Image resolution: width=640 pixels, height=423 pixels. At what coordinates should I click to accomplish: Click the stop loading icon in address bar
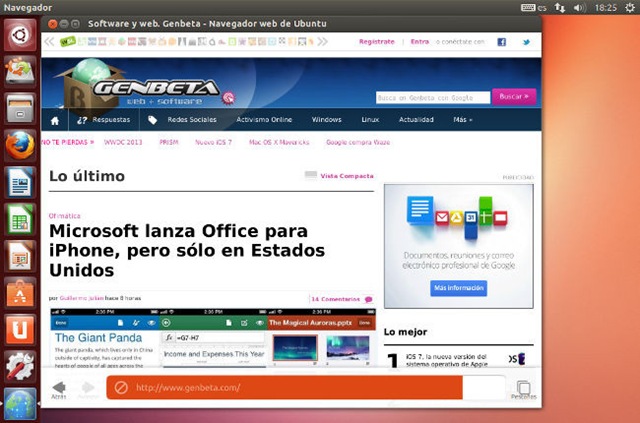point(121,387)
